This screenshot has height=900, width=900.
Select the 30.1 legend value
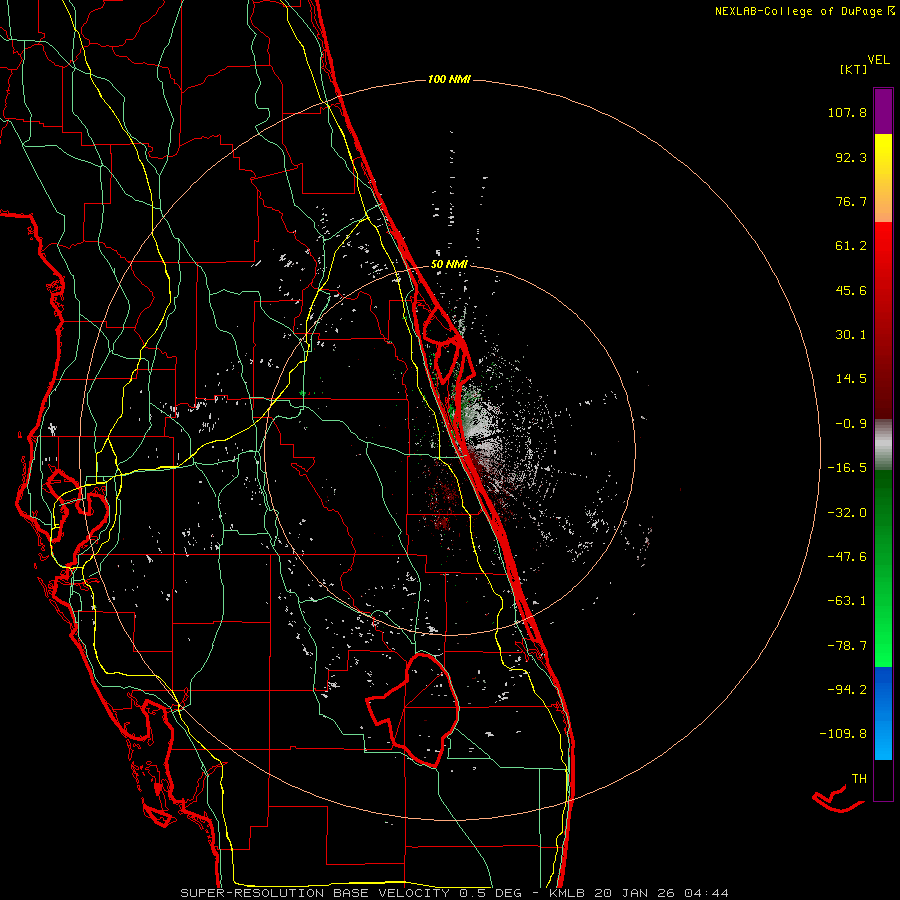tap(851, 335)
